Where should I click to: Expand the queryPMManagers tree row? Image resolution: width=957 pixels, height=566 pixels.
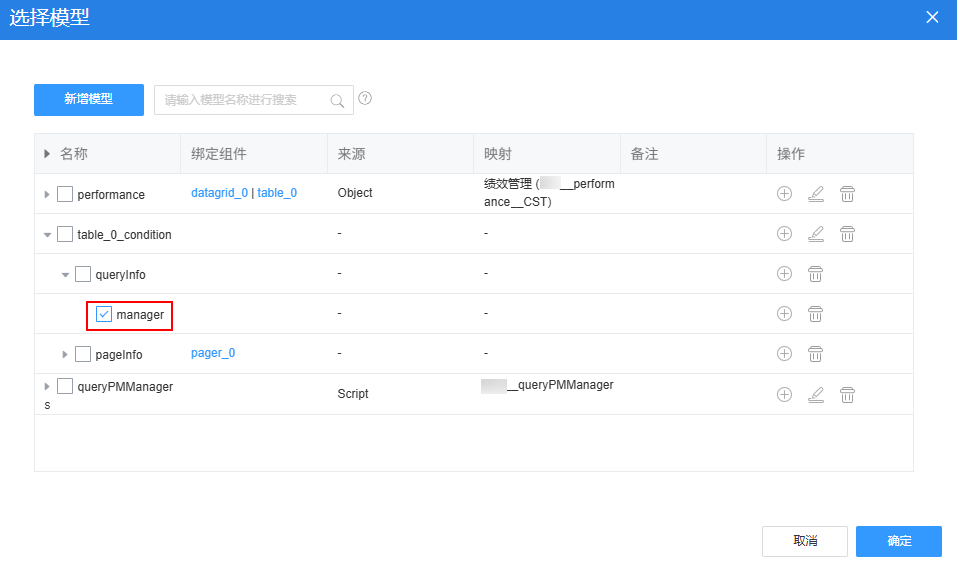pos(47,386)
